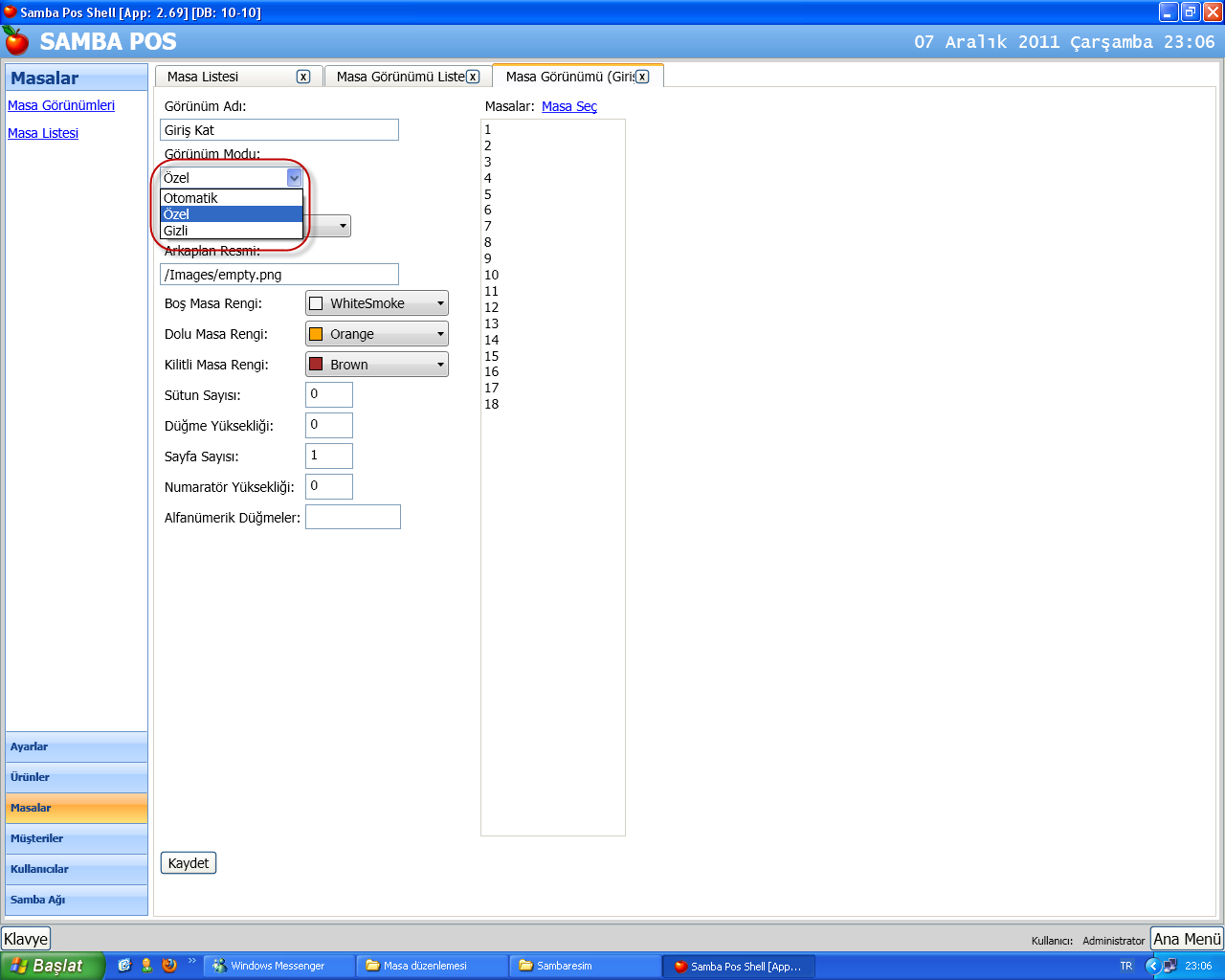Click the Ana Menü button
Screen dimensions: 1225x980
[1187, 939]
